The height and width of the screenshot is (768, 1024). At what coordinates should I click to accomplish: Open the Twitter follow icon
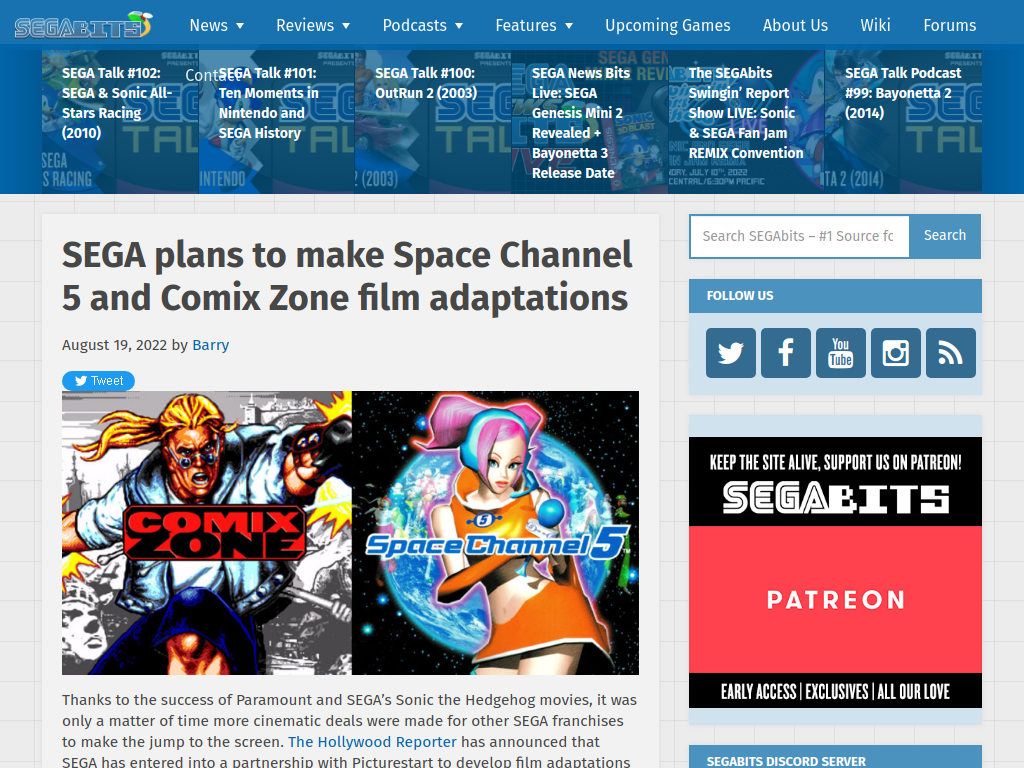(x=731, y=353)
